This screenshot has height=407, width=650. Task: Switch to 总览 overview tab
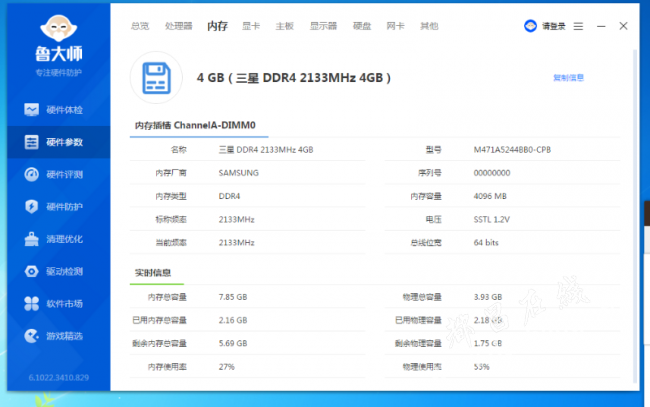pos(140,26)
